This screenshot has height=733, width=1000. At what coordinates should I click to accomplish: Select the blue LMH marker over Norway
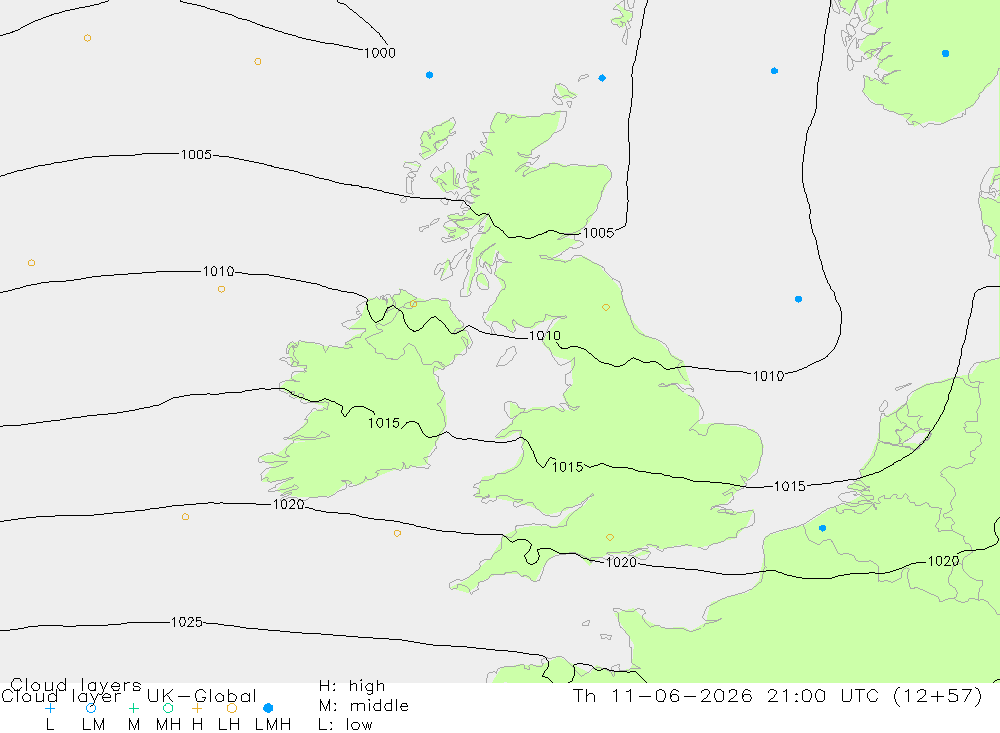(945, 54)
